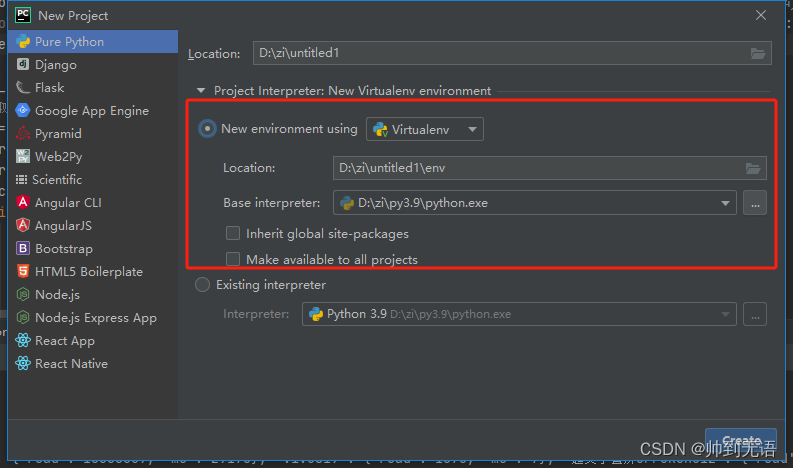The width and height of the screenshot is (793, 468).
Task: Click the Node.js Express App icon
Action: tap(23, 317)
